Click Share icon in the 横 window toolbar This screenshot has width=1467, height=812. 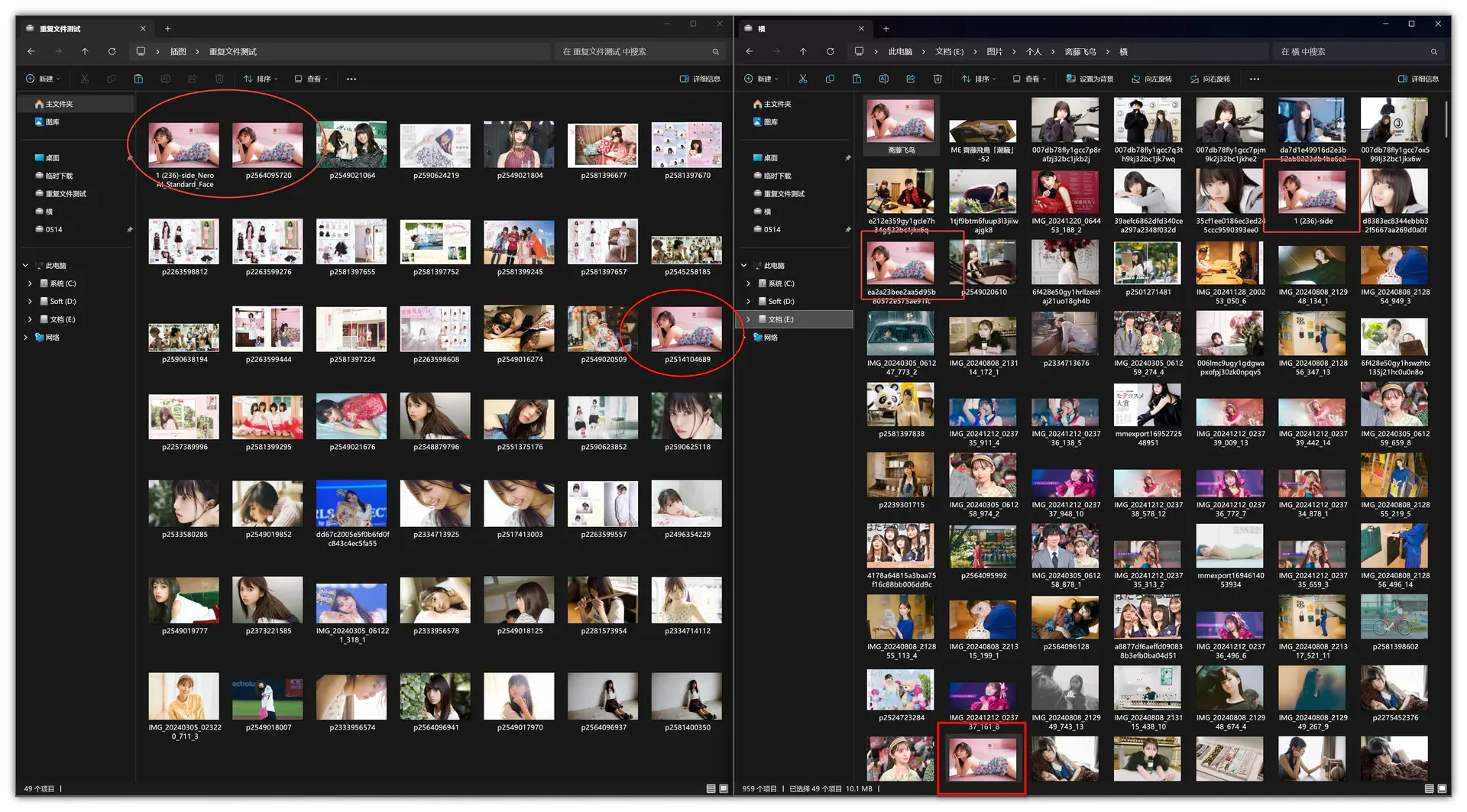[x=911, y=79]
